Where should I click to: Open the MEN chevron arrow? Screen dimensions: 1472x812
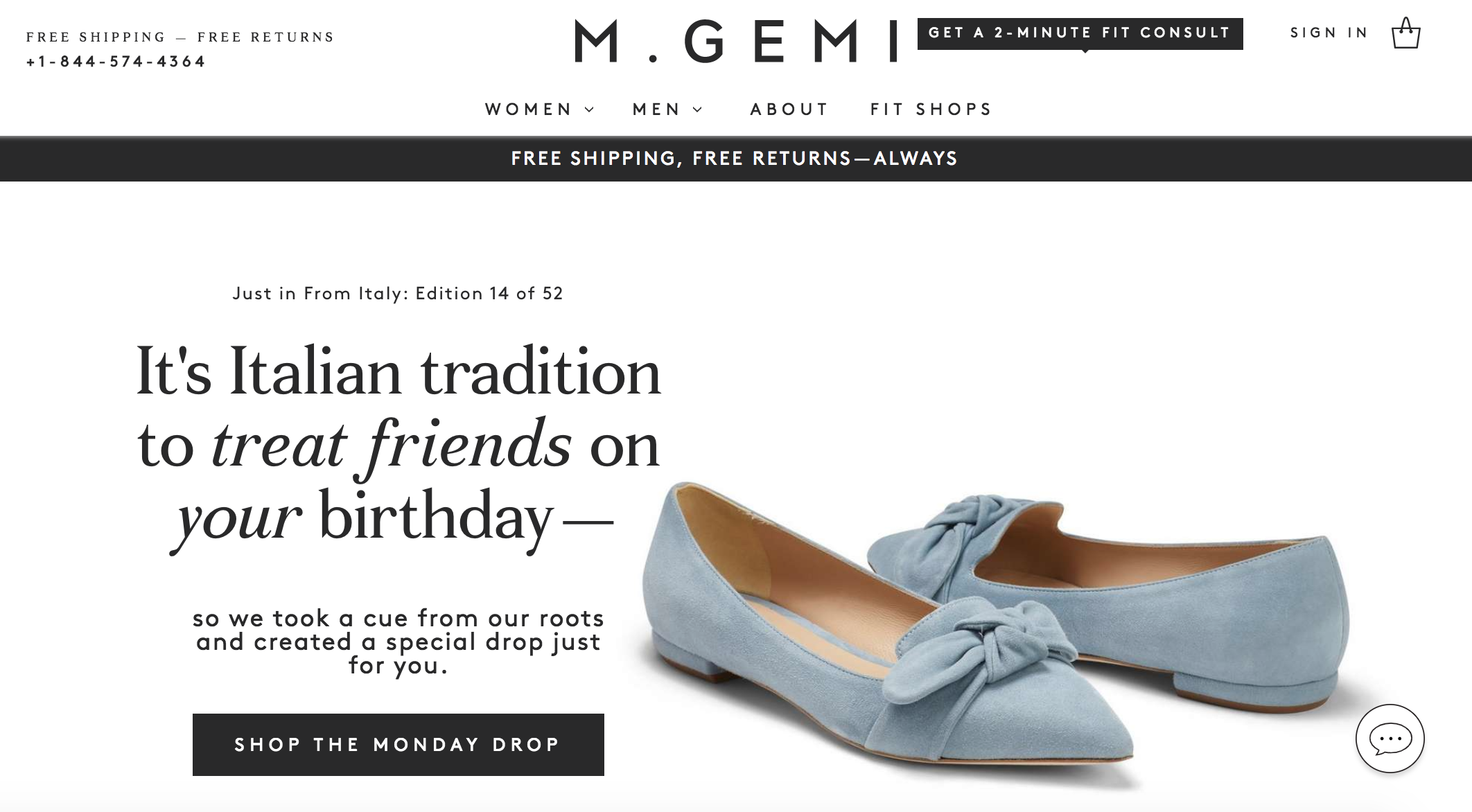[x=697, y=109]
